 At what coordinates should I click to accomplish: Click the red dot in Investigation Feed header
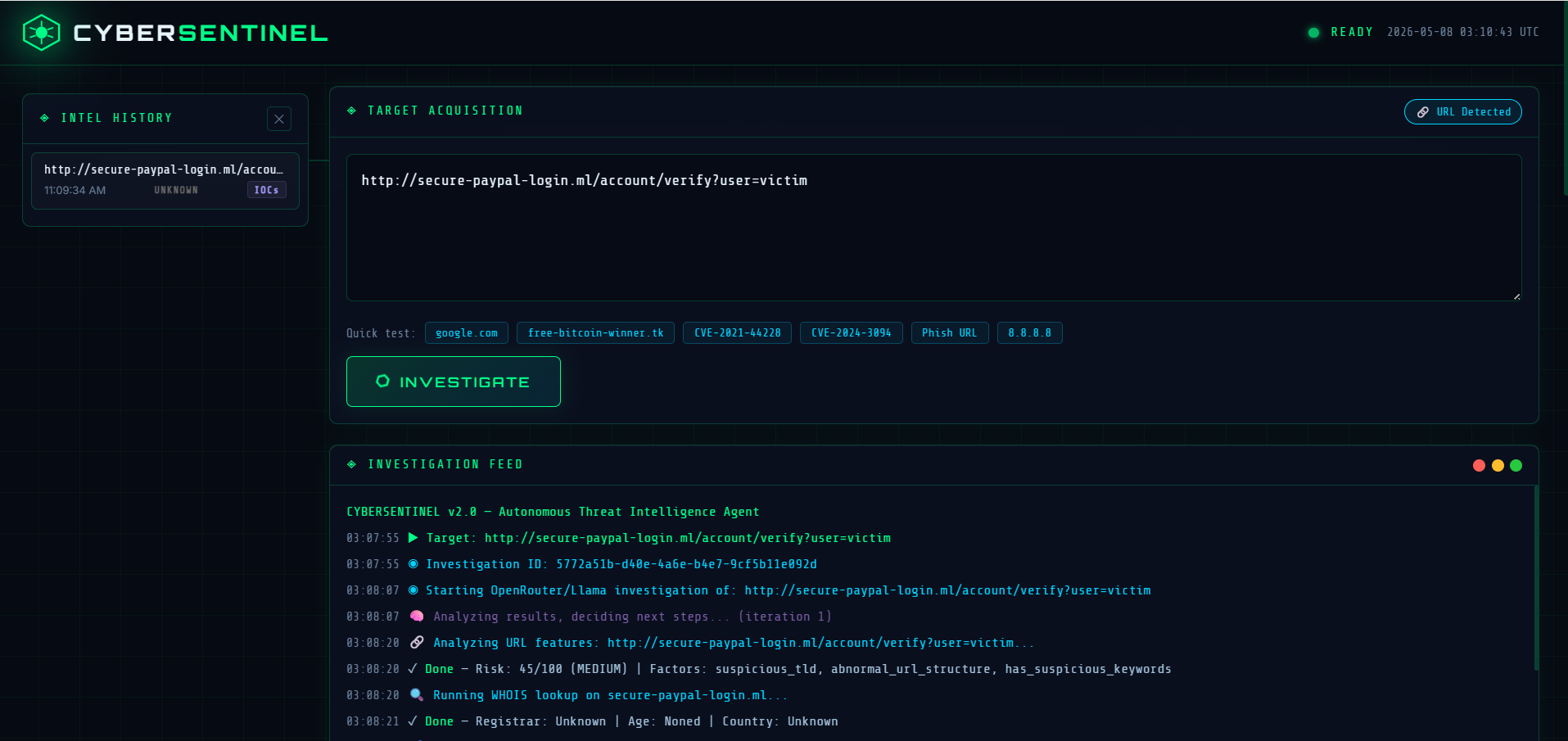click(1479, 465)
